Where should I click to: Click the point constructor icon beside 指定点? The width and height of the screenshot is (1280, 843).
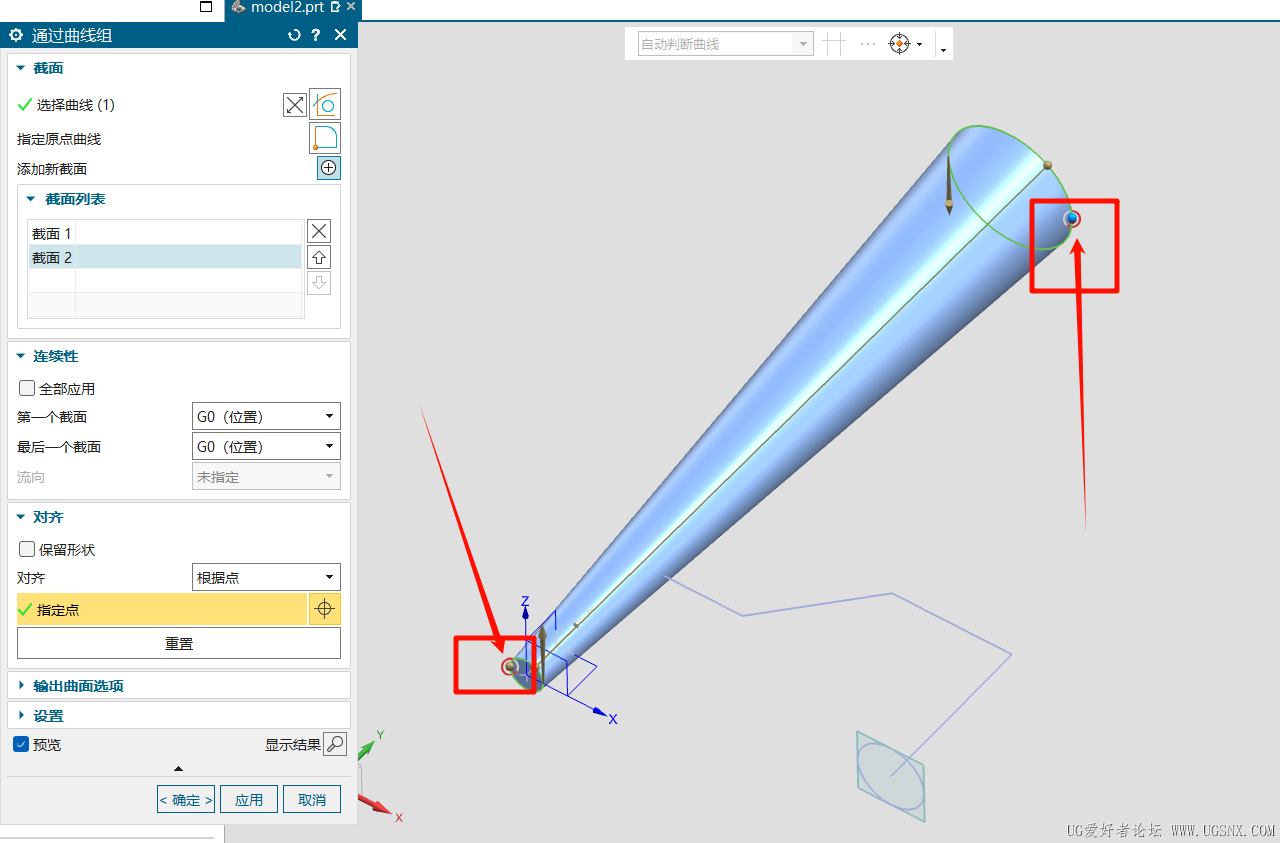tap(325, 609)
